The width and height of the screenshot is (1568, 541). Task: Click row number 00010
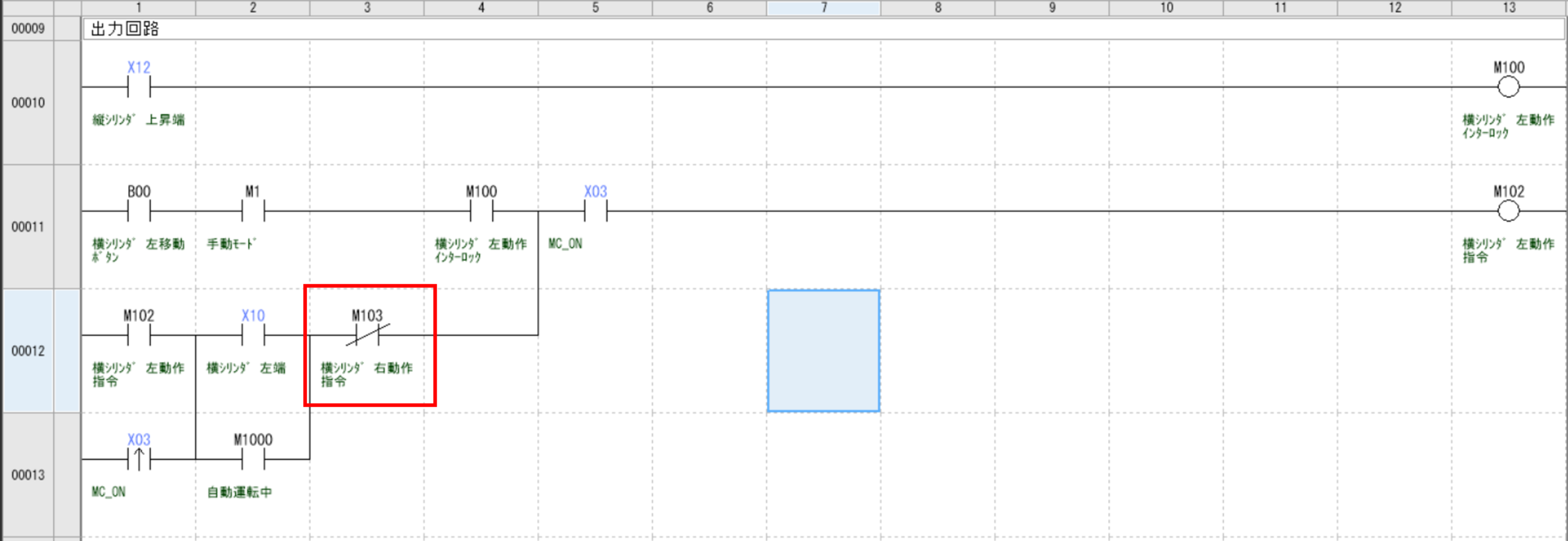(x=28, y=103)
